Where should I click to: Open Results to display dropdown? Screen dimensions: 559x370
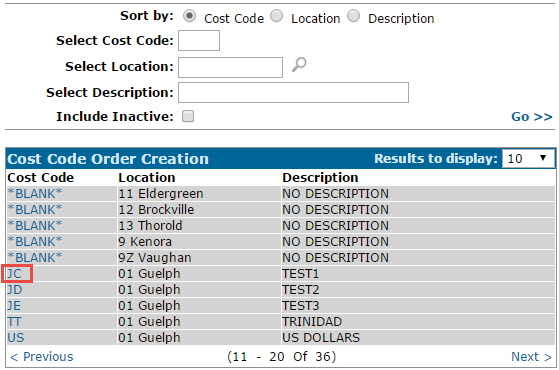[x=528, y=158]
